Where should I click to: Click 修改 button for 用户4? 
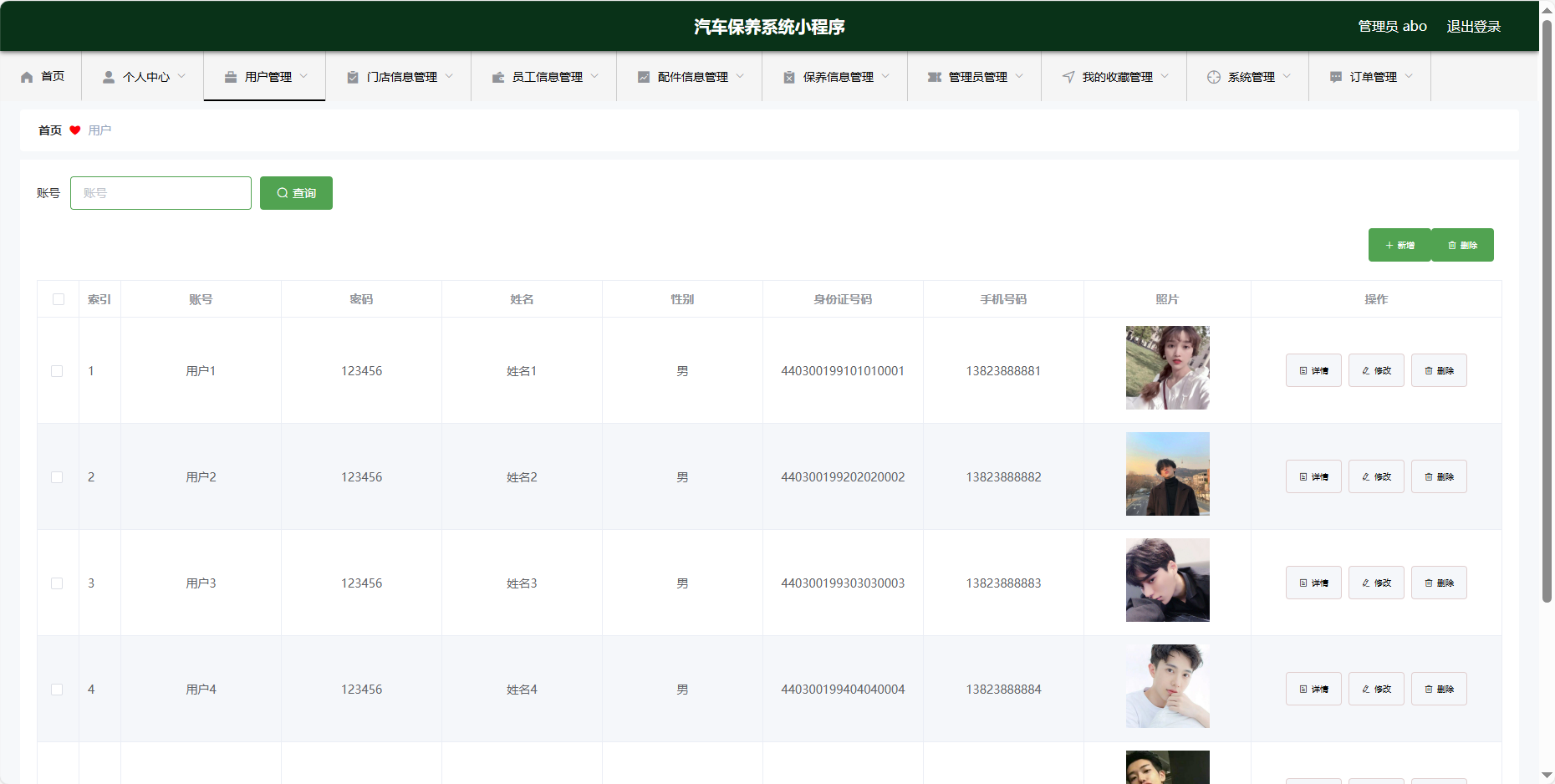pyautogui.click(x=1376, y=689)
